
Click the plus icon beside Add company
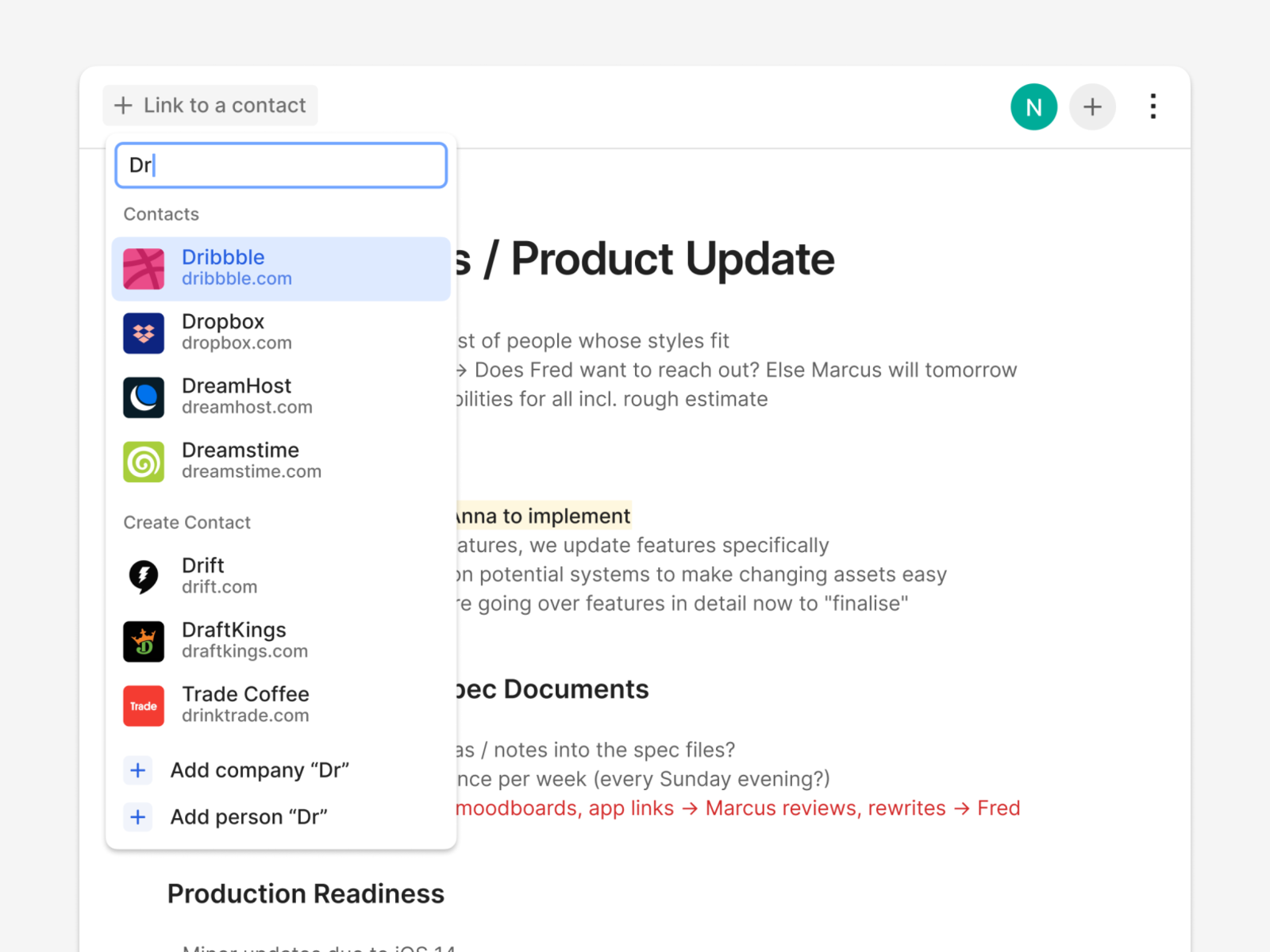click(138, 770)
